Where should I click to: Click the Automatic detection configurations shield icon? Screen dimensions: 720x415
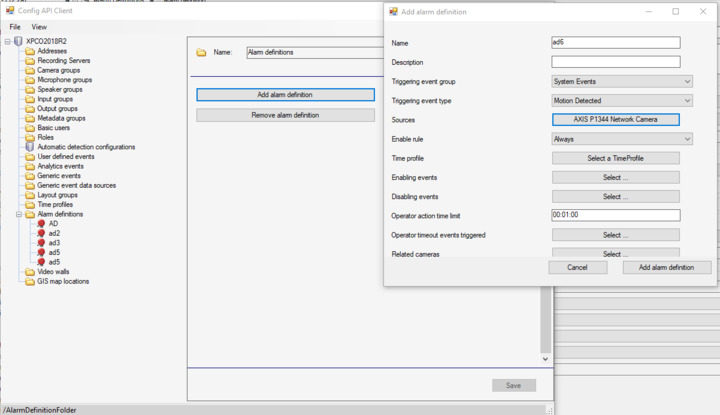[x=29, y=147]
